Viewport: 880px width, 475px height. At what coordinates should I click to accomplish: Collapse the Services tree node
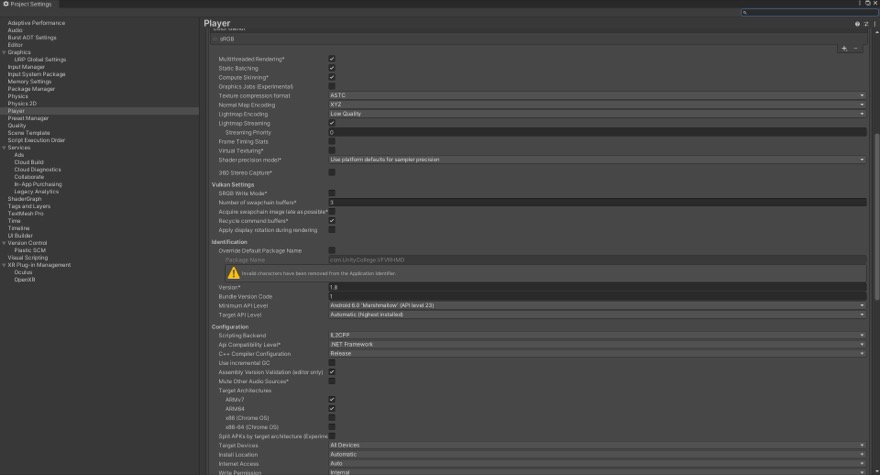coord(4,148)
